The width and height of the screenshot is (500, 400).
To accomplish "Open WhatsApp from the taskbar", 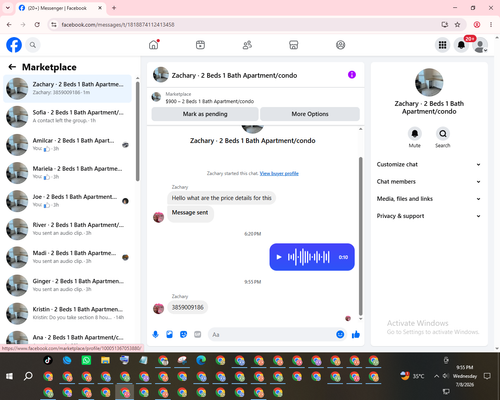I will pos(86,360).
